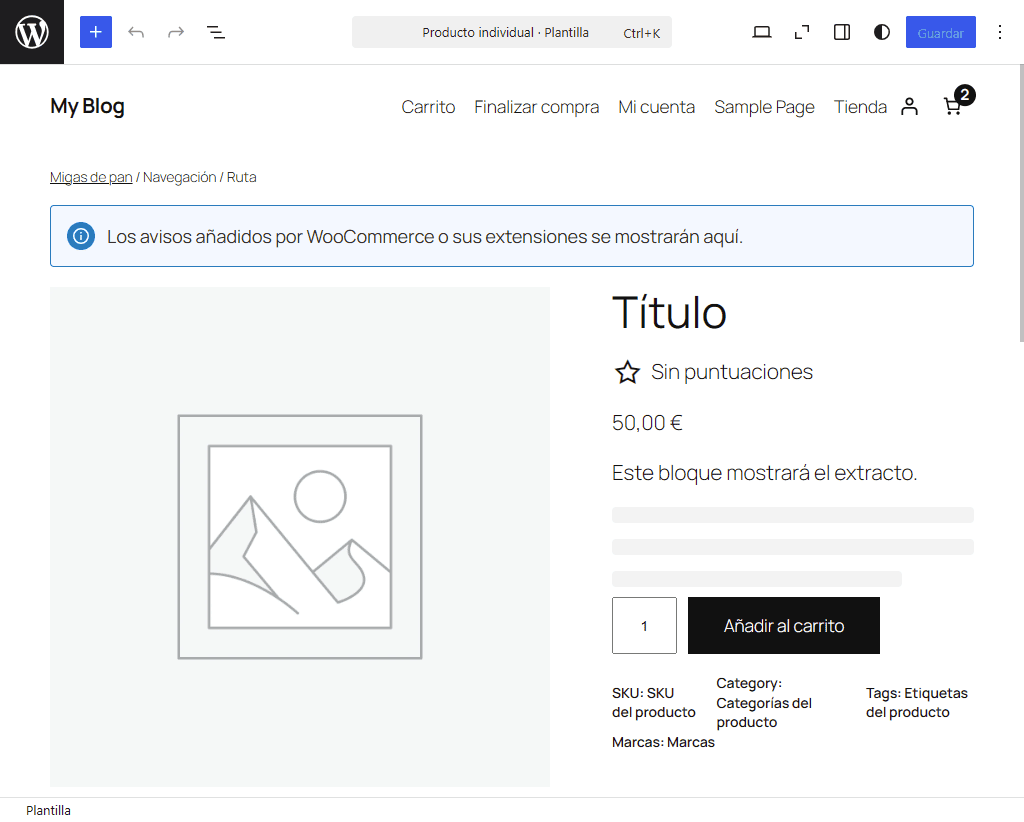Click the editor vertical scrollbar

coord(1021,202)
